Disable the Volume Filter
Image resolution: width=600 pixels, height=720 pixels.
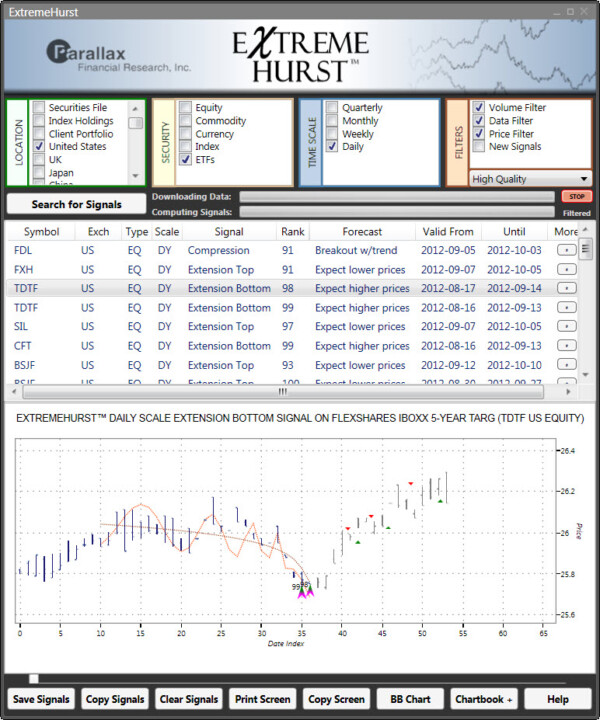pyautogui.click(x=479, y=107)
